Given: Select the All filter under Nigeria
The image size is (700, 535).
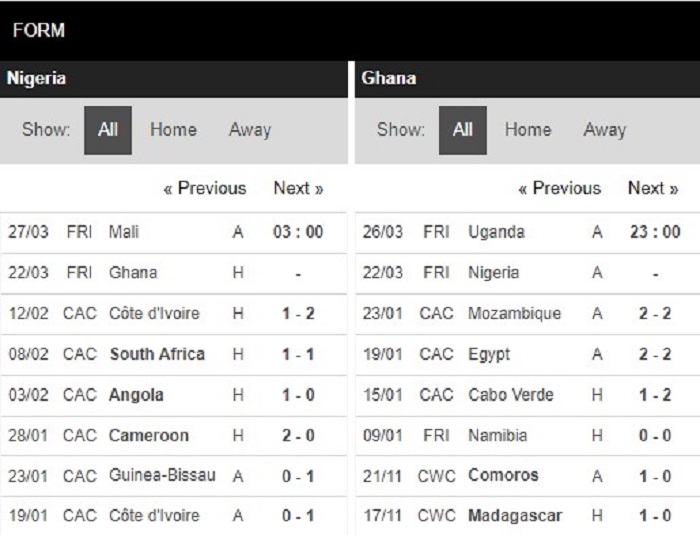Looking at the screenshot, I should (108, 130).
